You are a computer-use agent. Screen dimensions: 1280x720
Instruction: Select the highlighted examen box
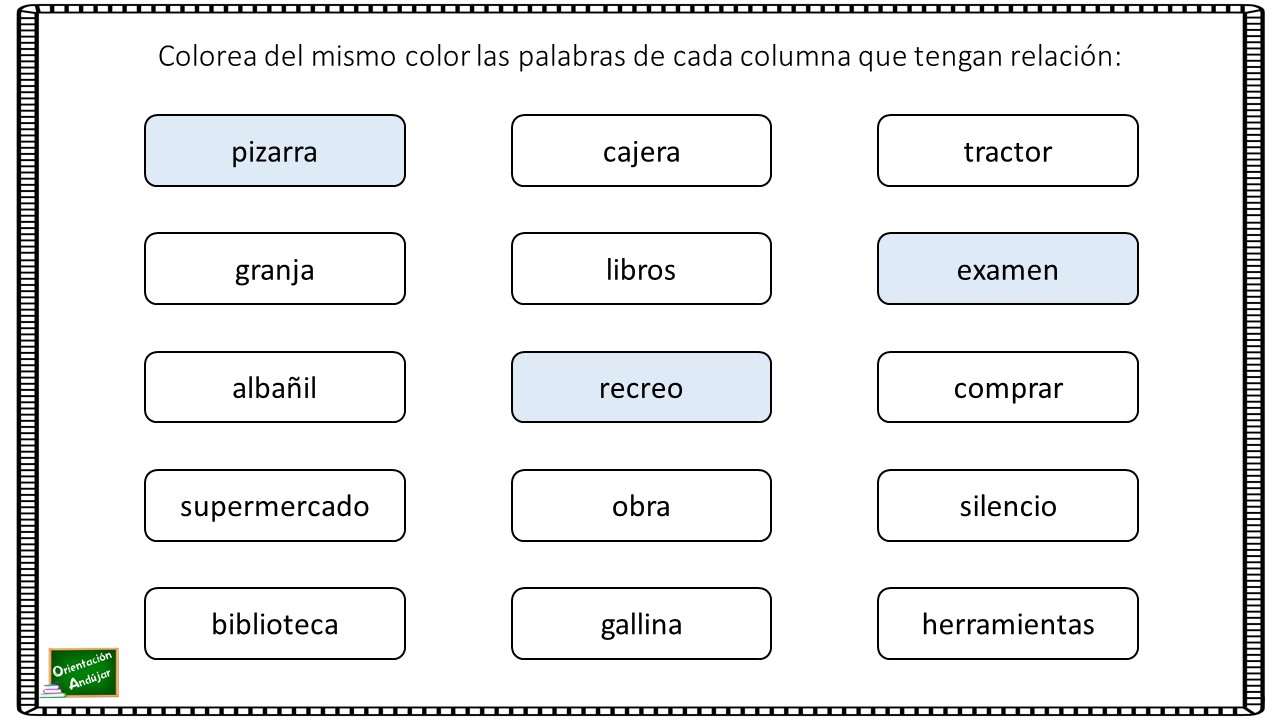point(1008,269)
